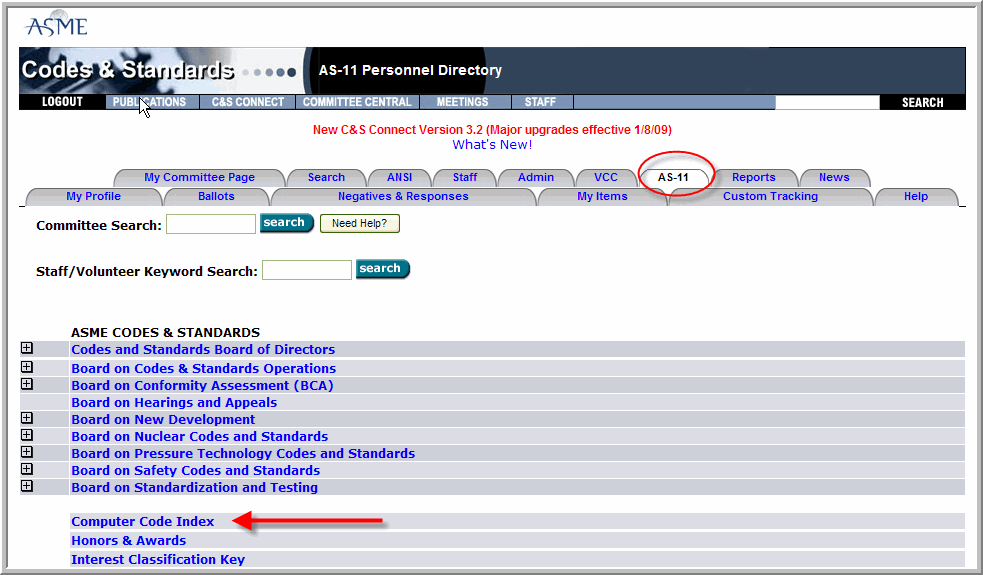Open the What's New! link
Image resolution: width=983 pixels, height=575 pixels.
pyautogui.click(x=492, y=145)
